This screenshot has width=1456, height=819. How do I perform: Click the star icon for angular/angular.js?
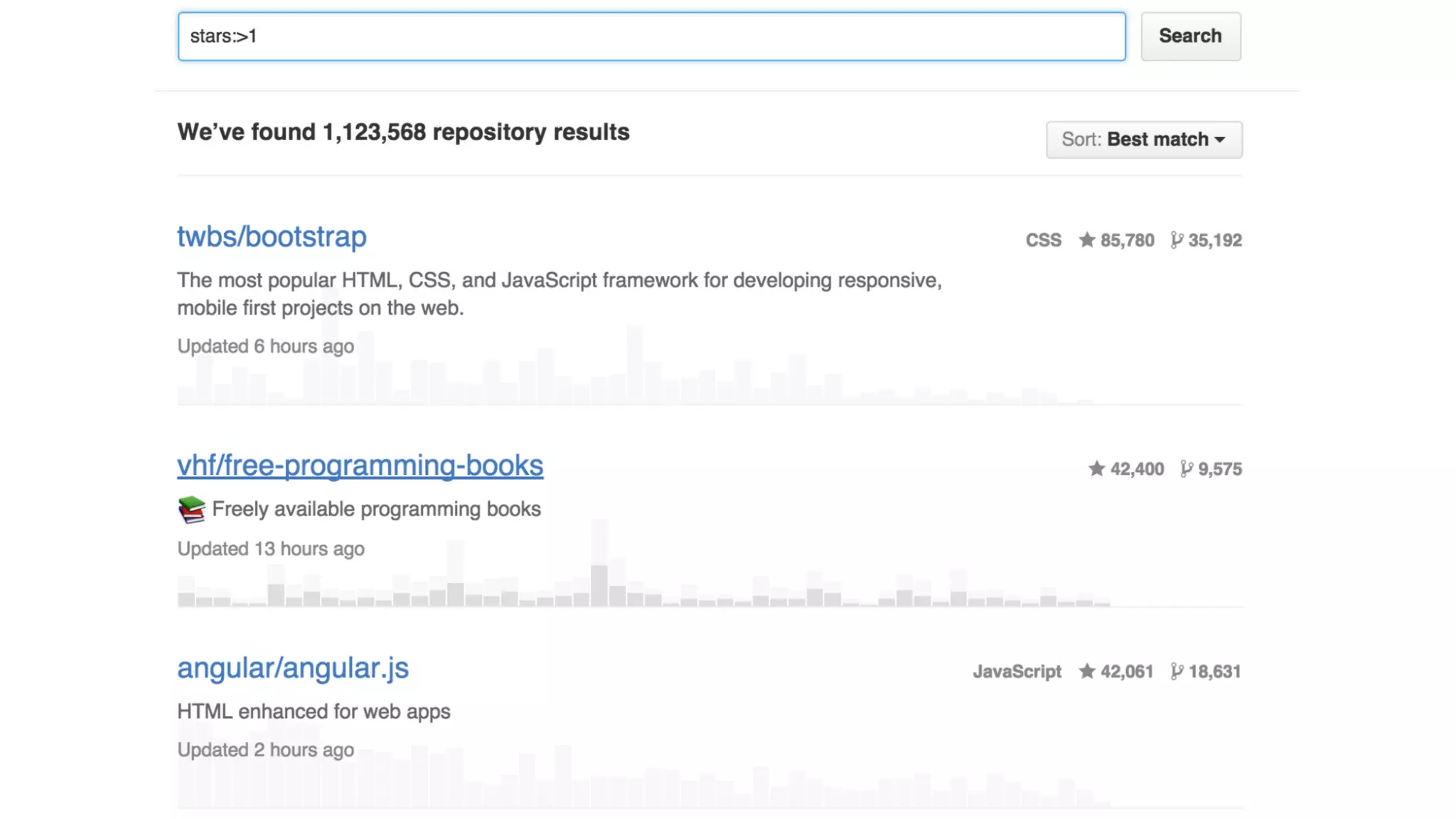click(1086, 672)
